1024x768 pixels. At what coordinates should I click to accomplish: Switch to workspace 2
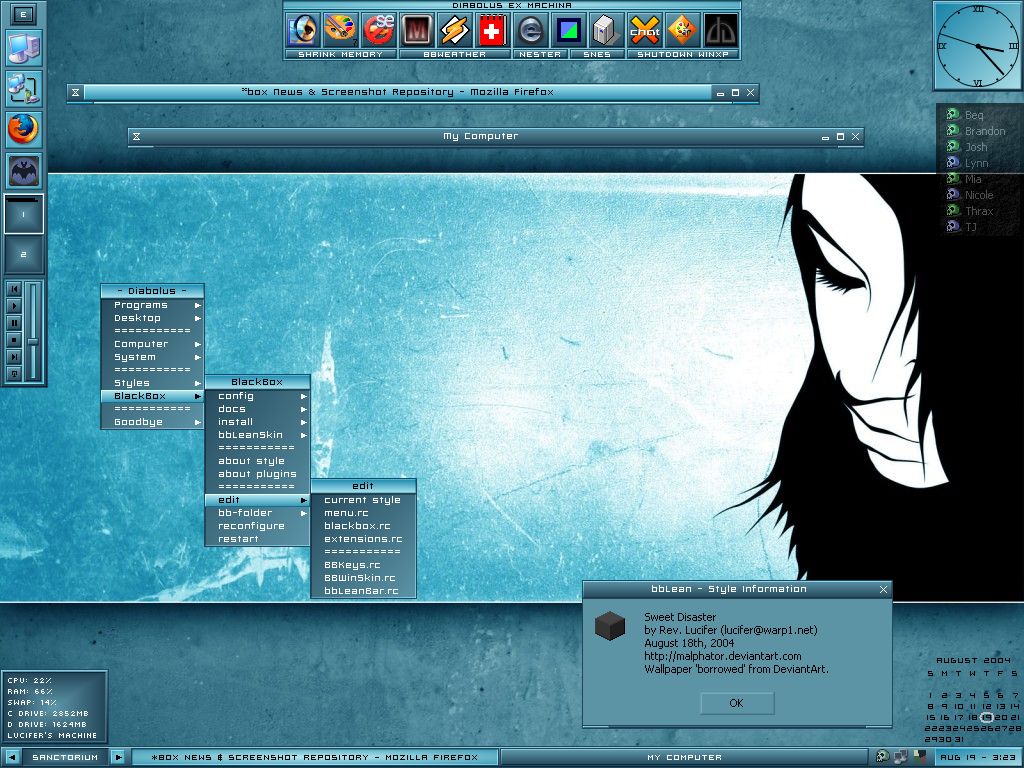point(24,255)
